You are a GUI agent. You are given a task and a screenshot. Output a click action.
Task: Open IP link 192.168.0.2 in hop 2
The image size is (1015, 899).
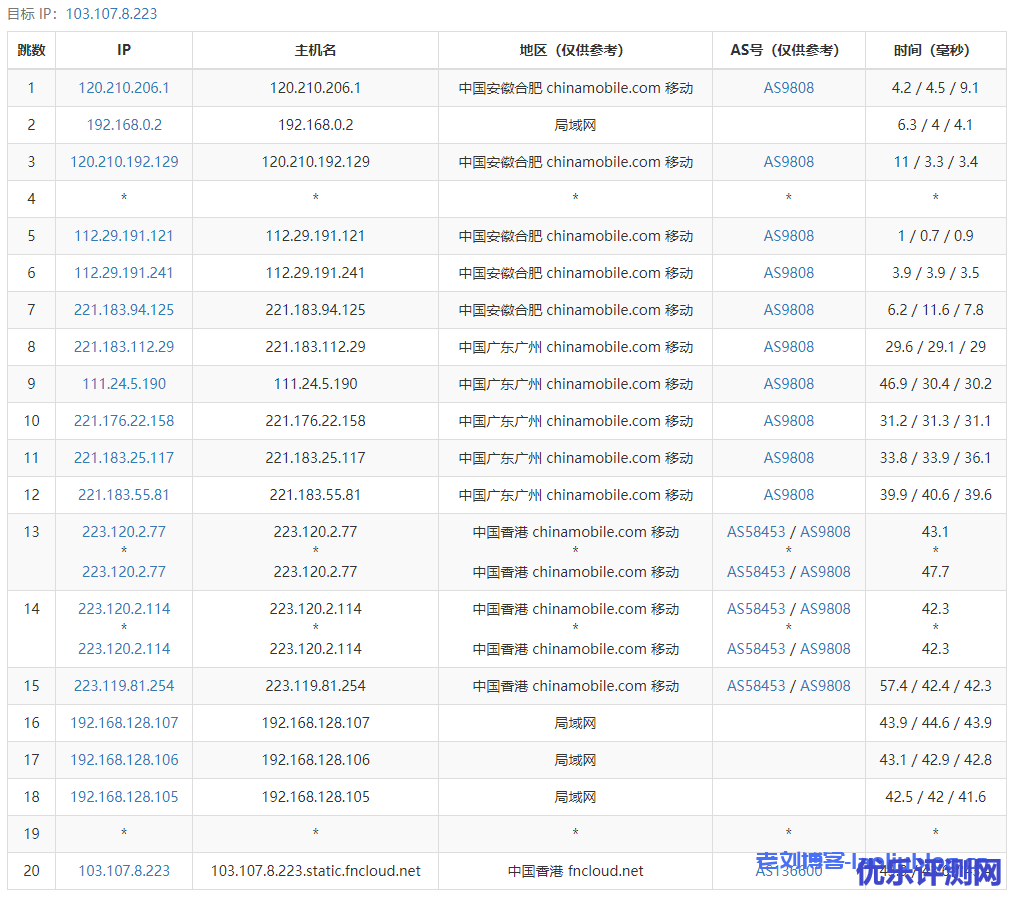[124, 125]
